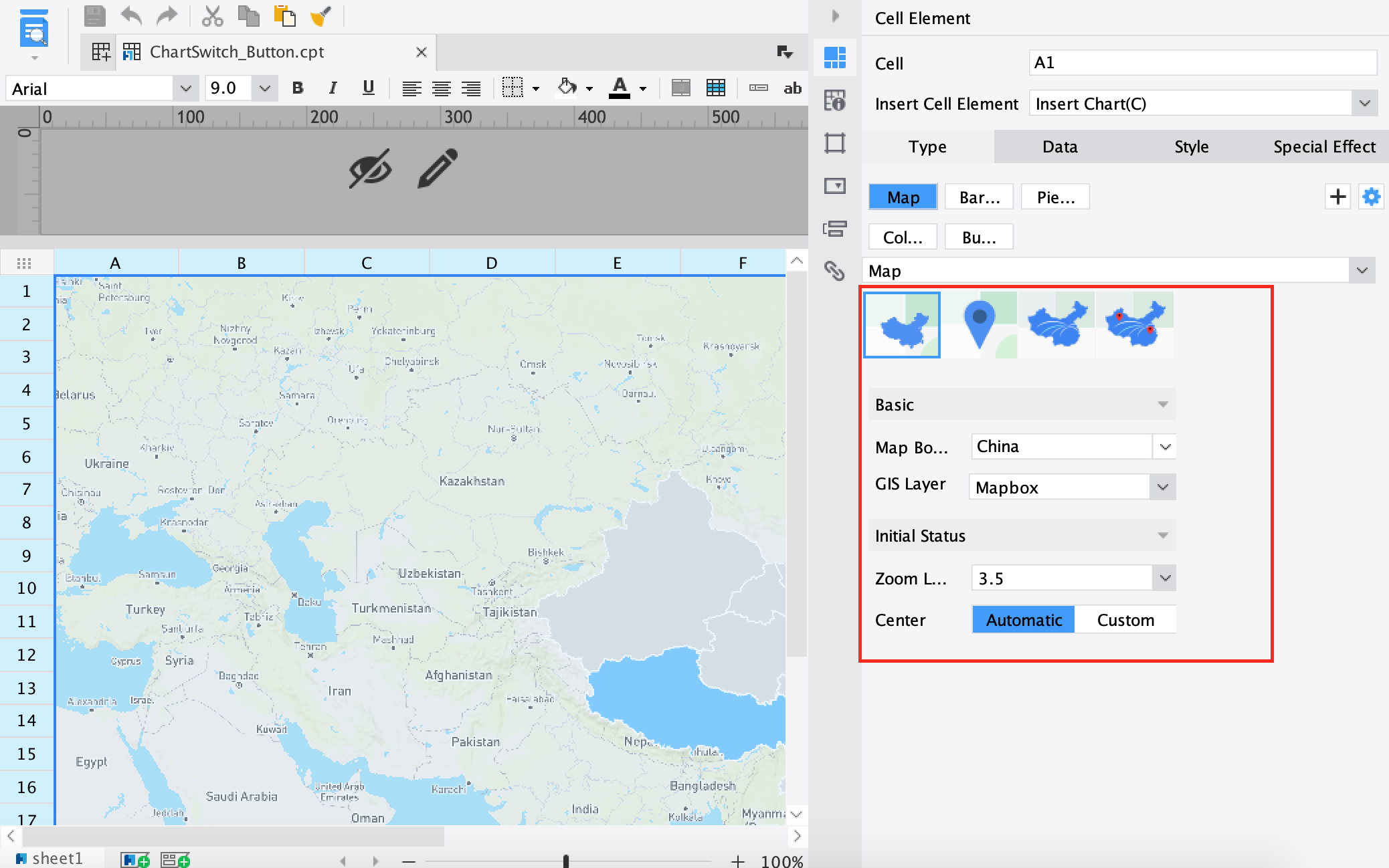Viewport: 1389px width, 868px height.
Task: Click the Undo arrow icon
Action: click(131, 15)
